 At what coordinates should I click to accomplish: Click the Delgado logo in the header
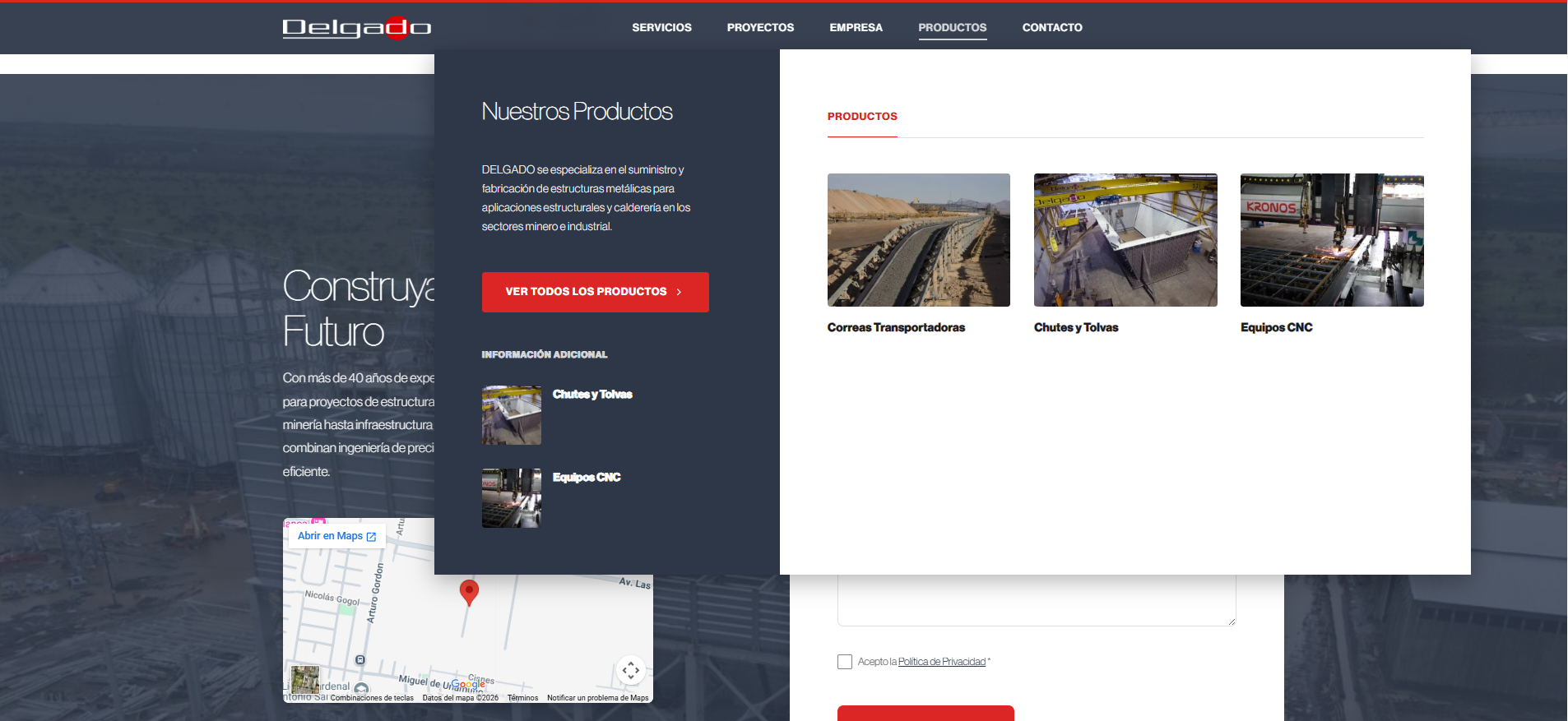(x=356, y=28)
